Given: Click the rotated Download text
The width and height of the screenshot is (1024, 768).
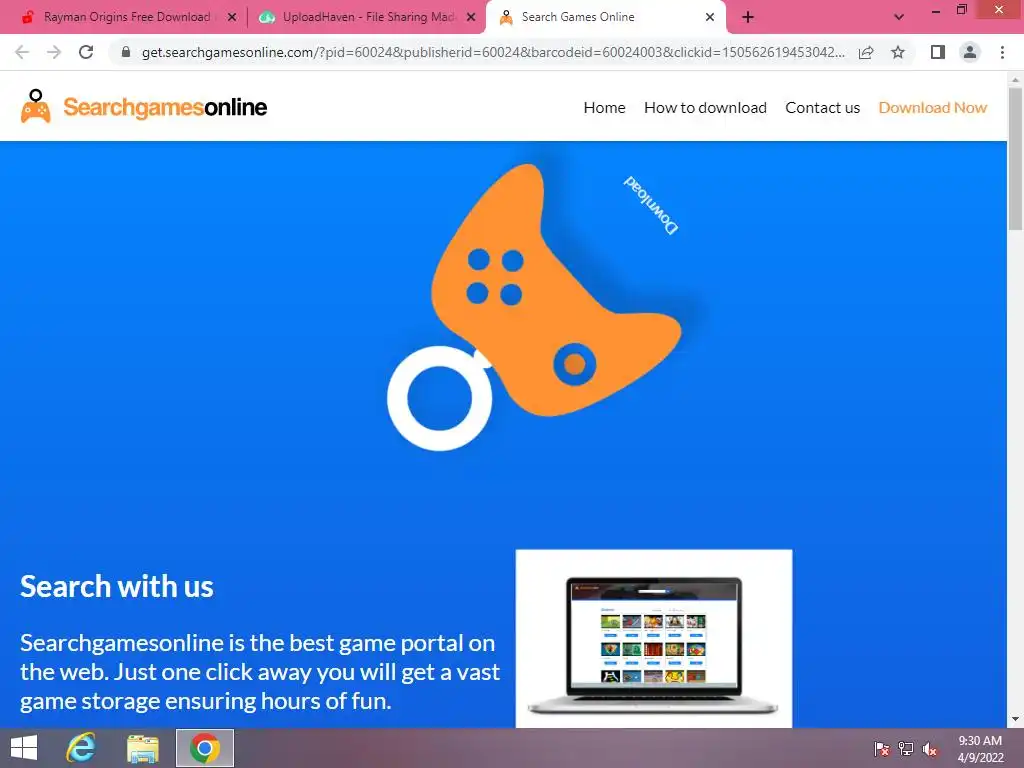Looking at the screenshot, I should (x=651, y=204).
